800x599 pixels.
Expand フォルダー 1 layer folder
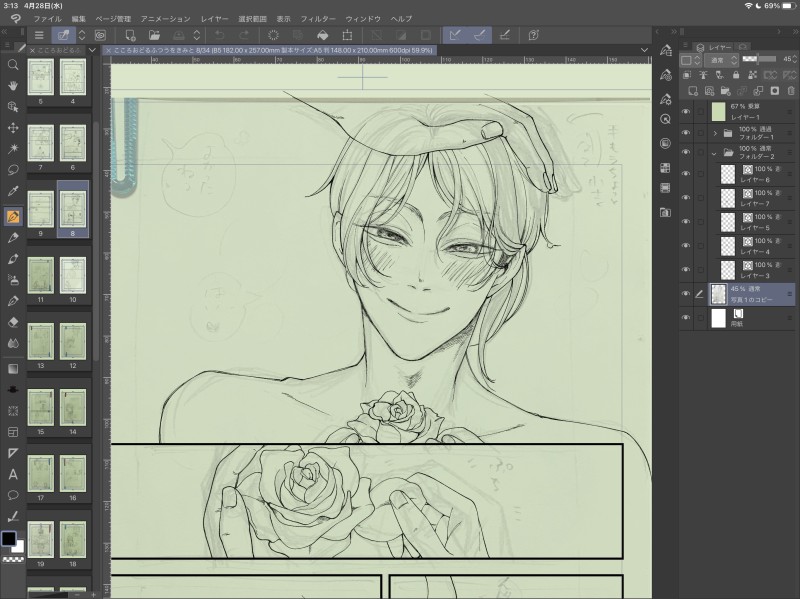click(715, 133)
